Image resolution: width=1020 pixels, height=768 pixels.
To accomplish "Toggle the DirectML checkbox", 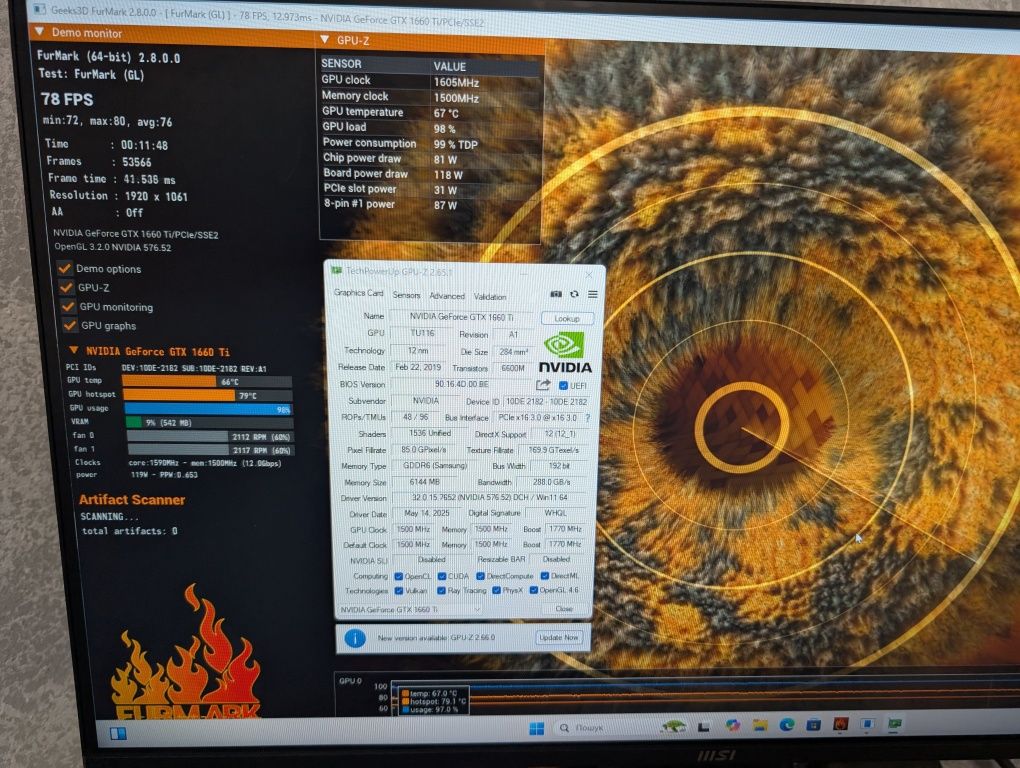I will 545,576.
